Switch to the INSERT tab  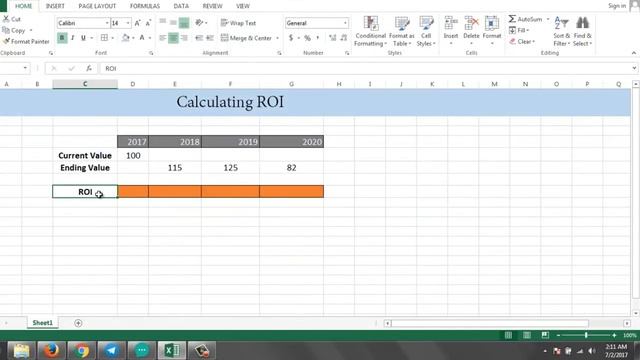[55, 6]
